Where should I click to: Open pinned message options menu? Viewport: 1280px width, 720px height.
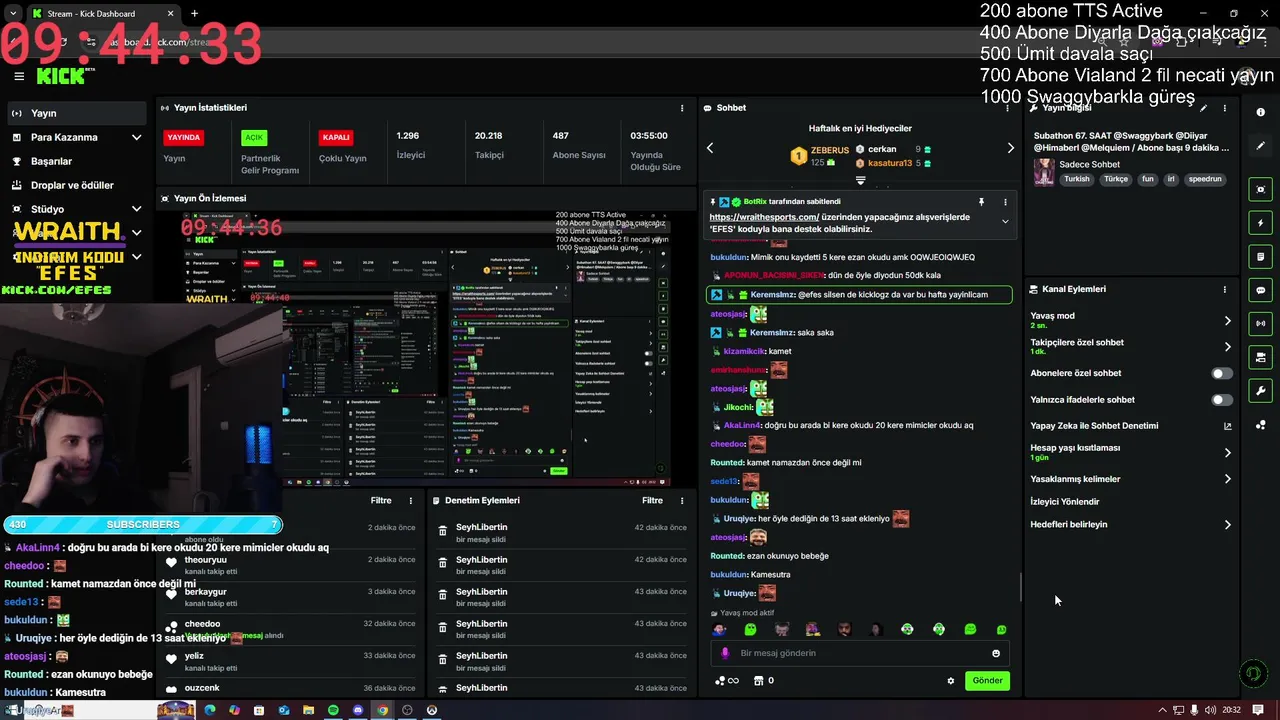tap(1005, 202)
